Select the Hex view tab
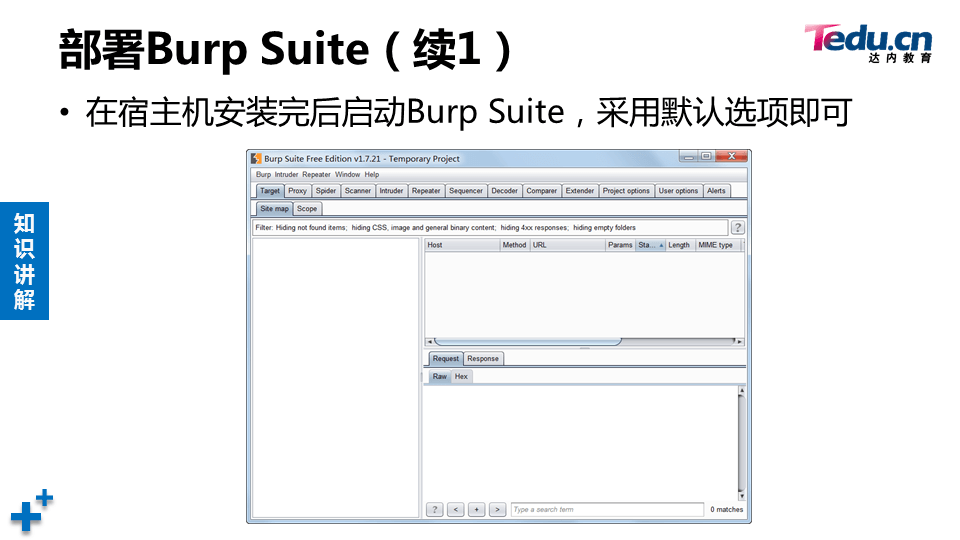This screenshot has height=540, width=960. (x=462, y=377)
